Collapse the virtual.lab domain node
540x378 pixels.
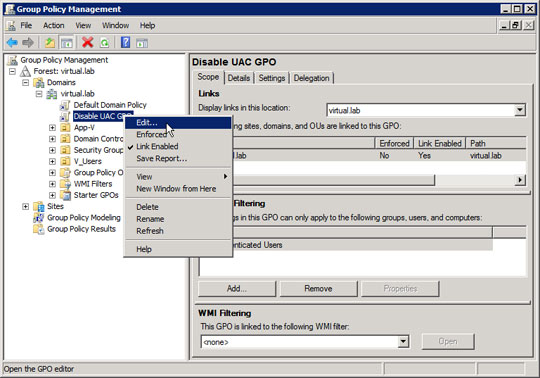39,94
